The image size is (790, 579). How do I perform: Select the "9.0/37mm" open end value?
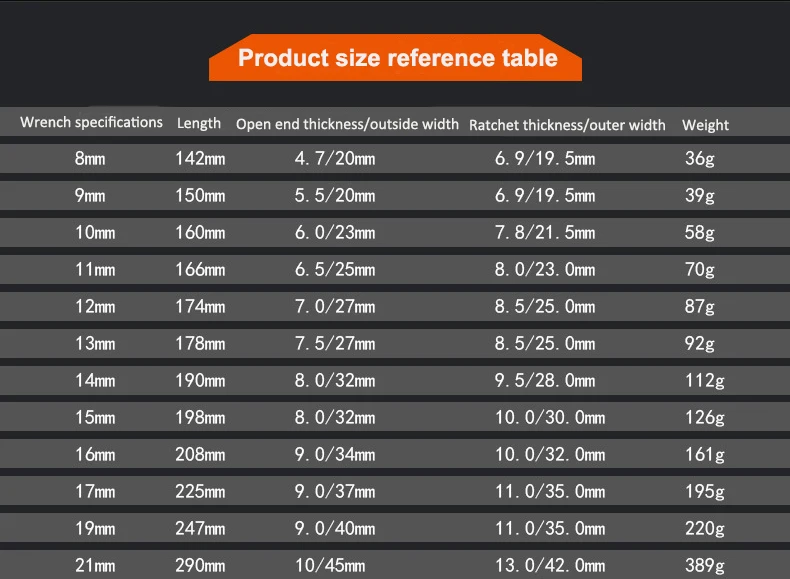click(x=335, y=491)
